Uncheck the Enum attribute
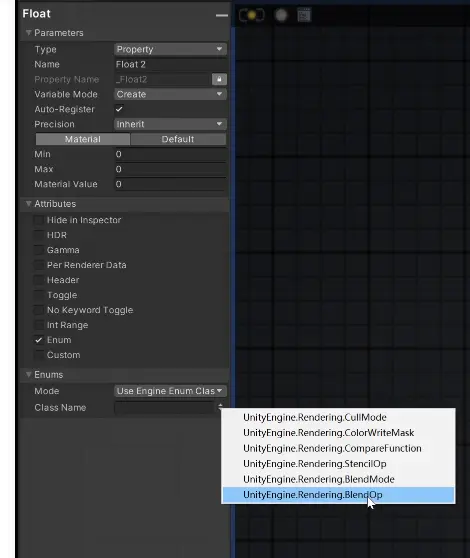The width and height of the screenshot is (470, 558). 38,340
